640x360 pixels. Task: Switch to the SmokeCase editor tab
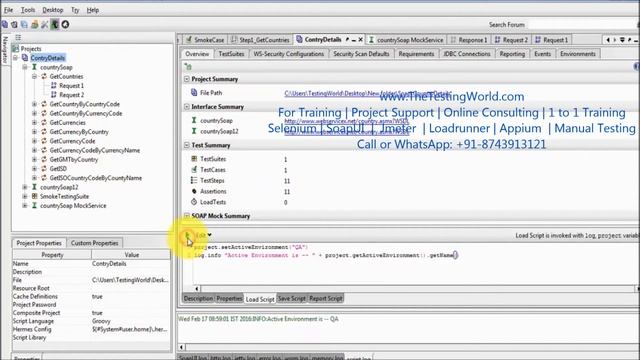pos(205,40)
